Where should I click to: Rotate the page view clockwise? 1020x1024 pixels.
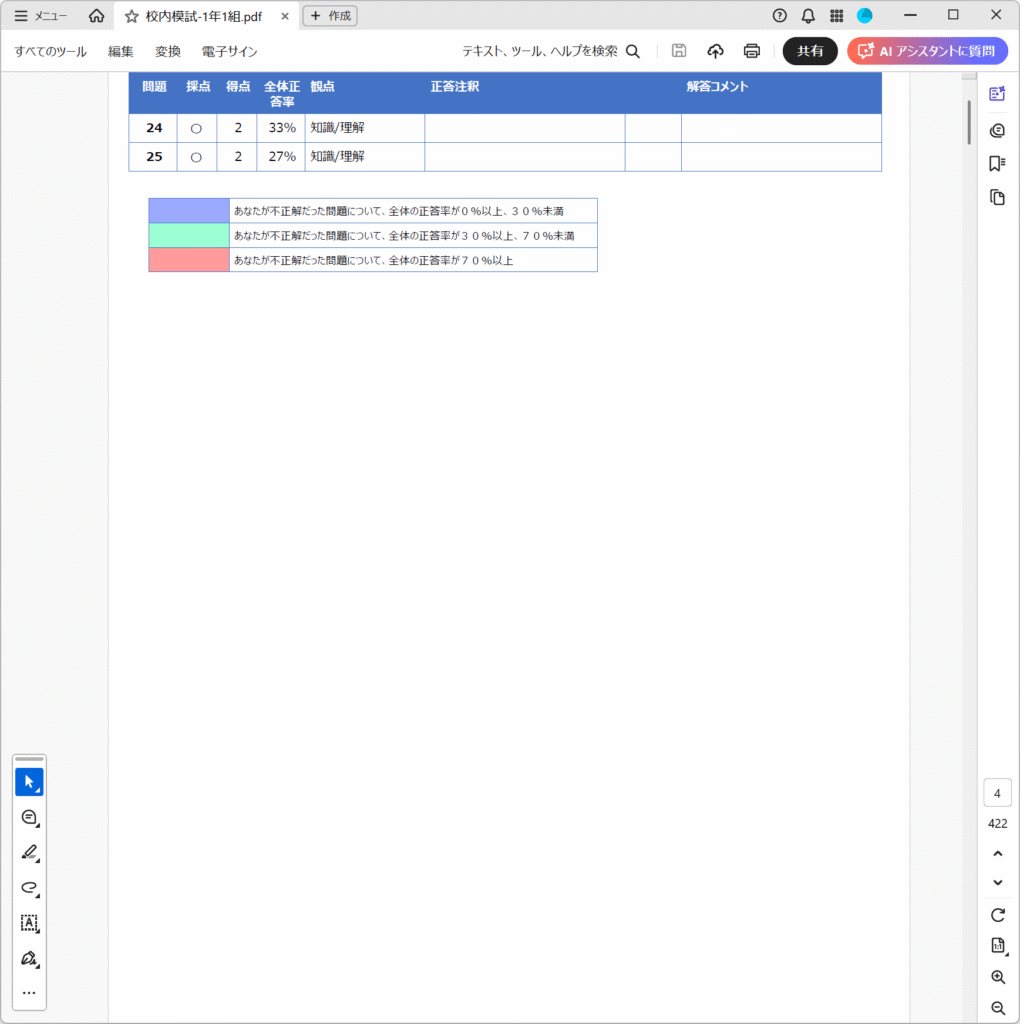click(997, 914)
